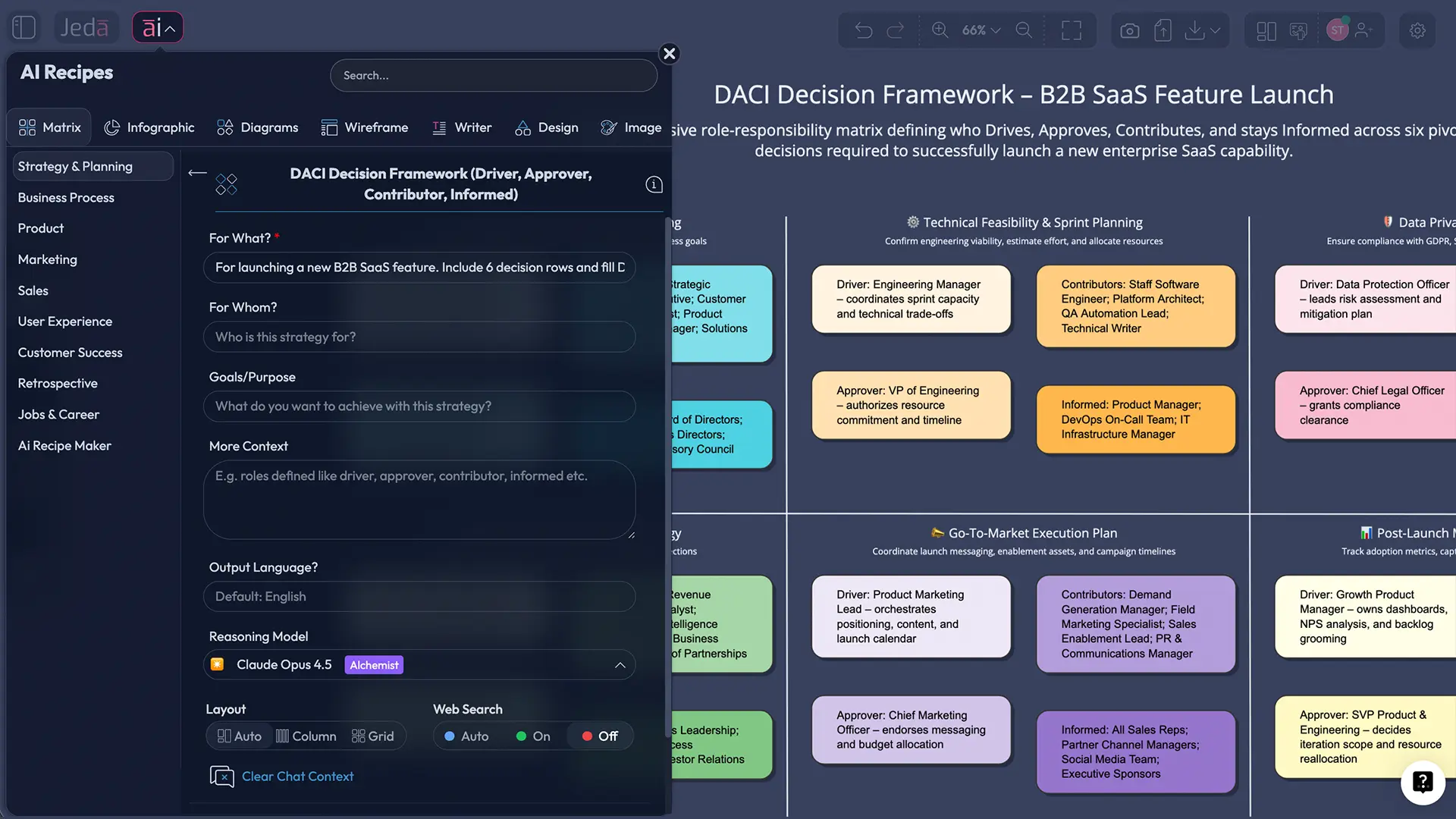The image size is (1456, 819).
Task: Click the undo arrow icon
Action: pos(863,30)
